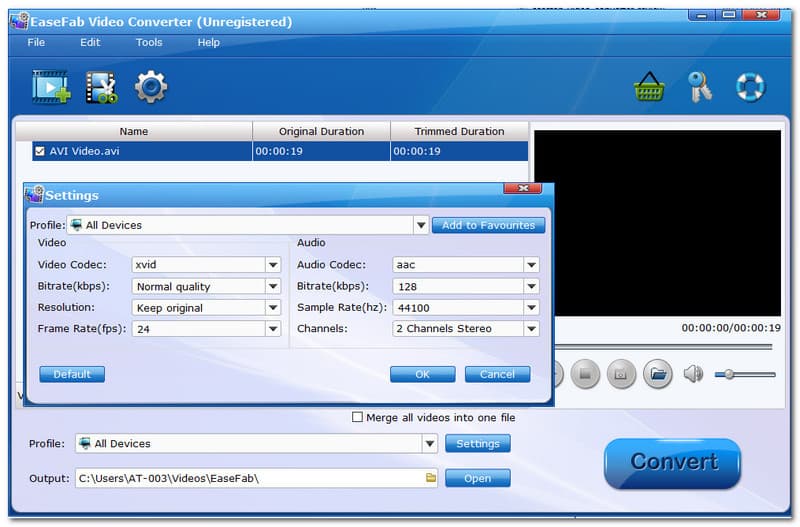
Task: Stop playback in the preview player
Action: click(x=585, y=374)
